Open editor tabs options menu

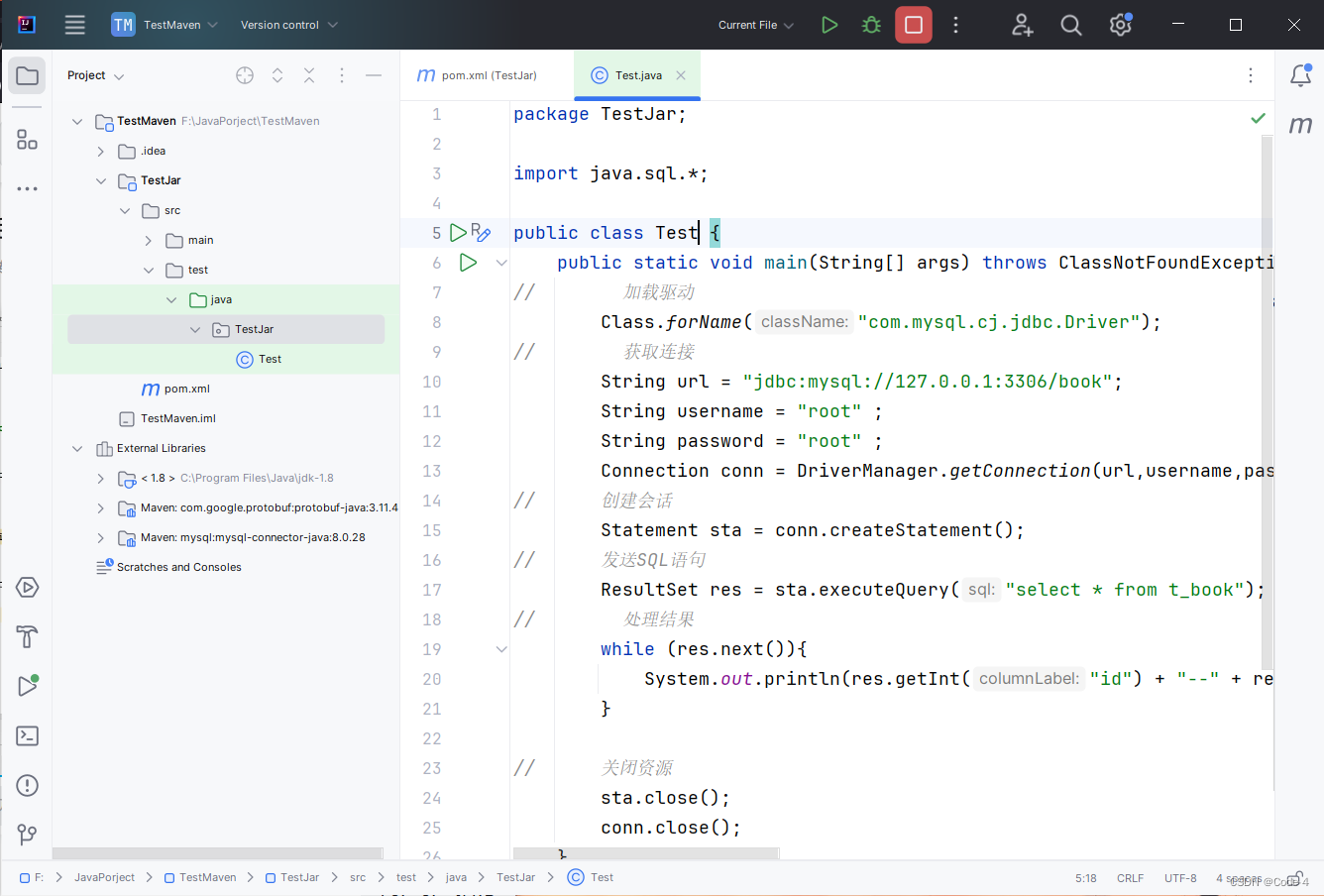click(x=1251, y=75)
